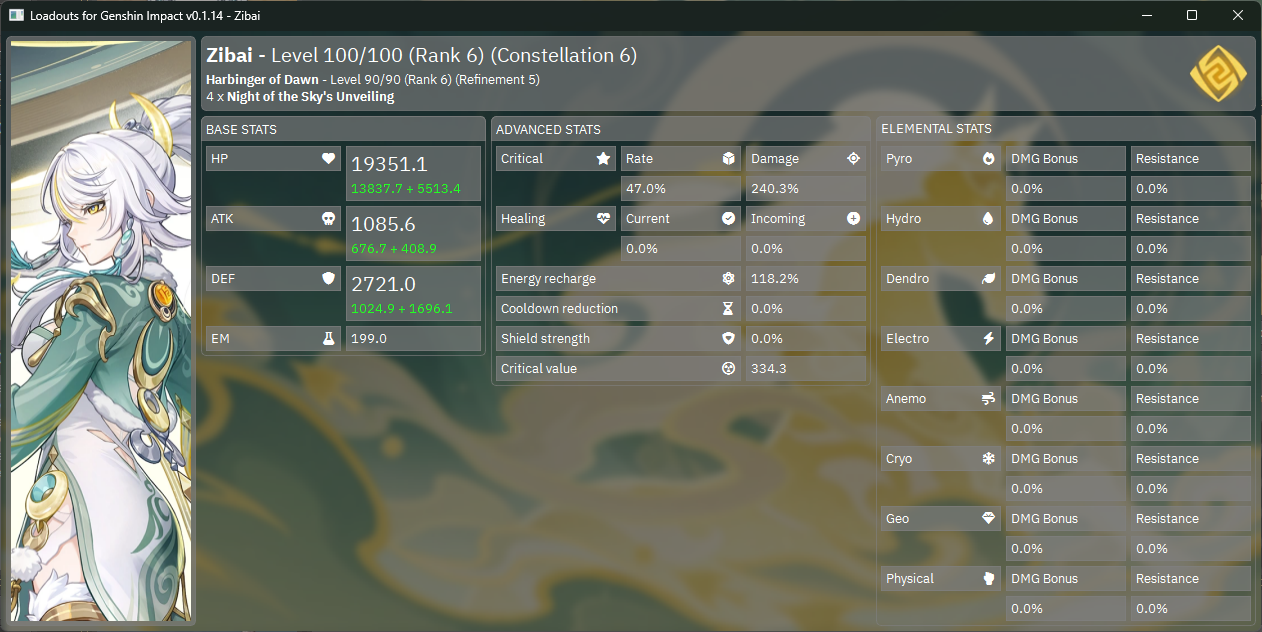The image size is (1262, 632).
Task: Click the Critical value 334.3 field
Action: pyautogui.click(x=805, y=369)
